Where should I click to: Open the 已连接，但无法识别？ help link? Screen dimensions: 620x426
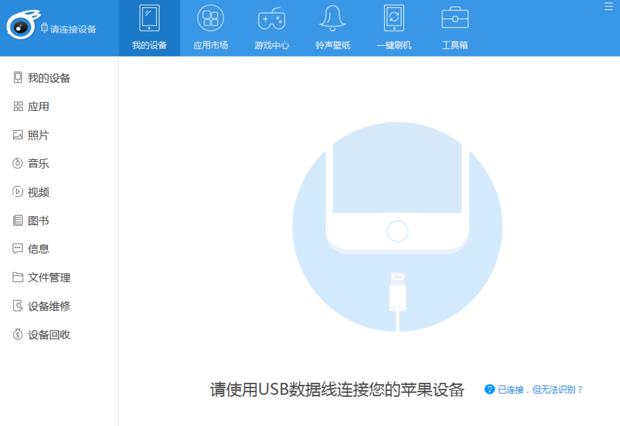click(x=540, y=390)
